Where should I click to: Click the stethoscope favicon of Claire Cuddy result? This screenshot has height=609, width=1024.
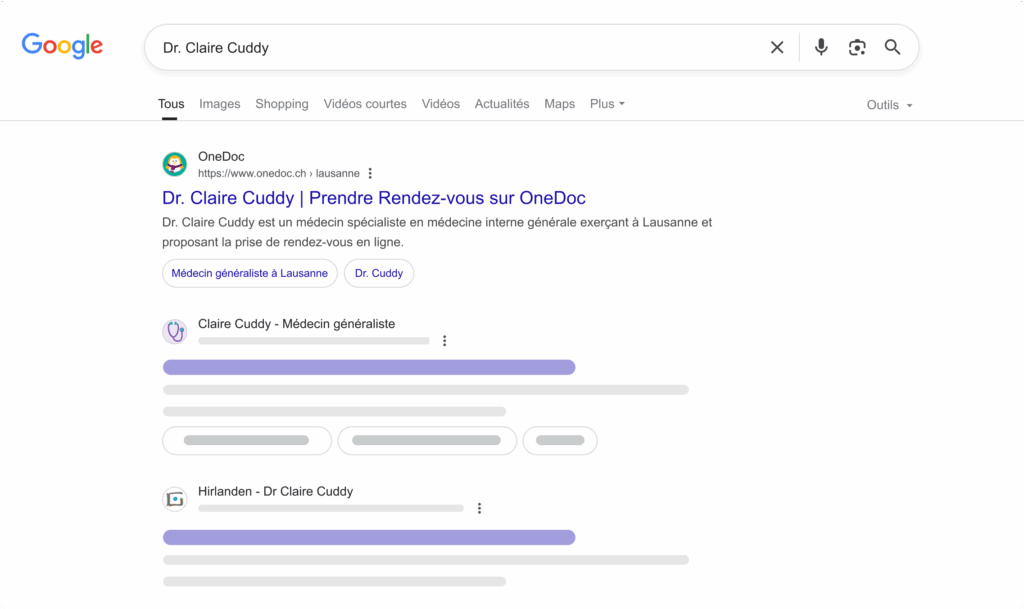[174, 332]
